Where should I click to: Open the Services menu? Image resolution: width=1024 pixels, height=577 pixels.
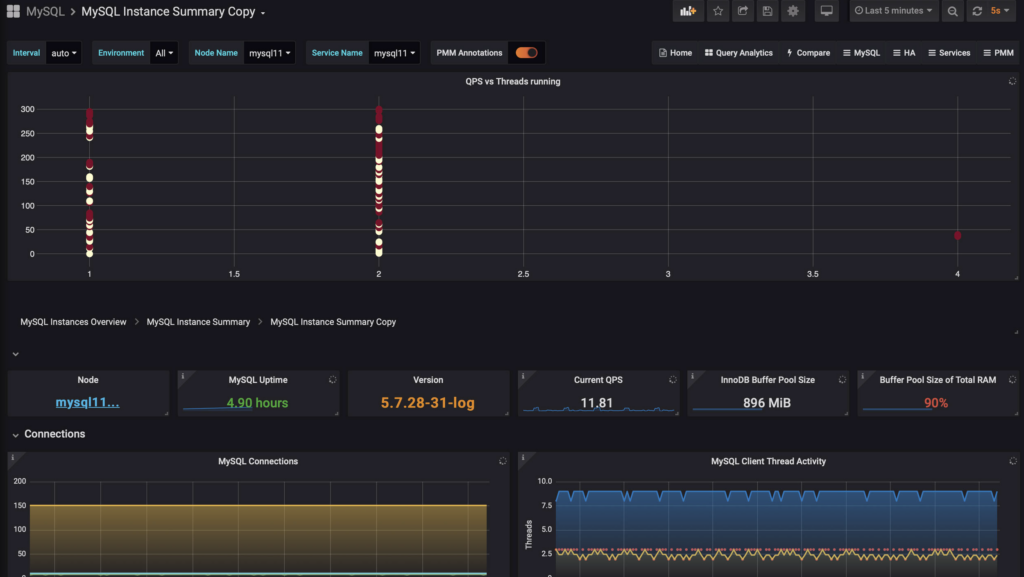(948, 53)
